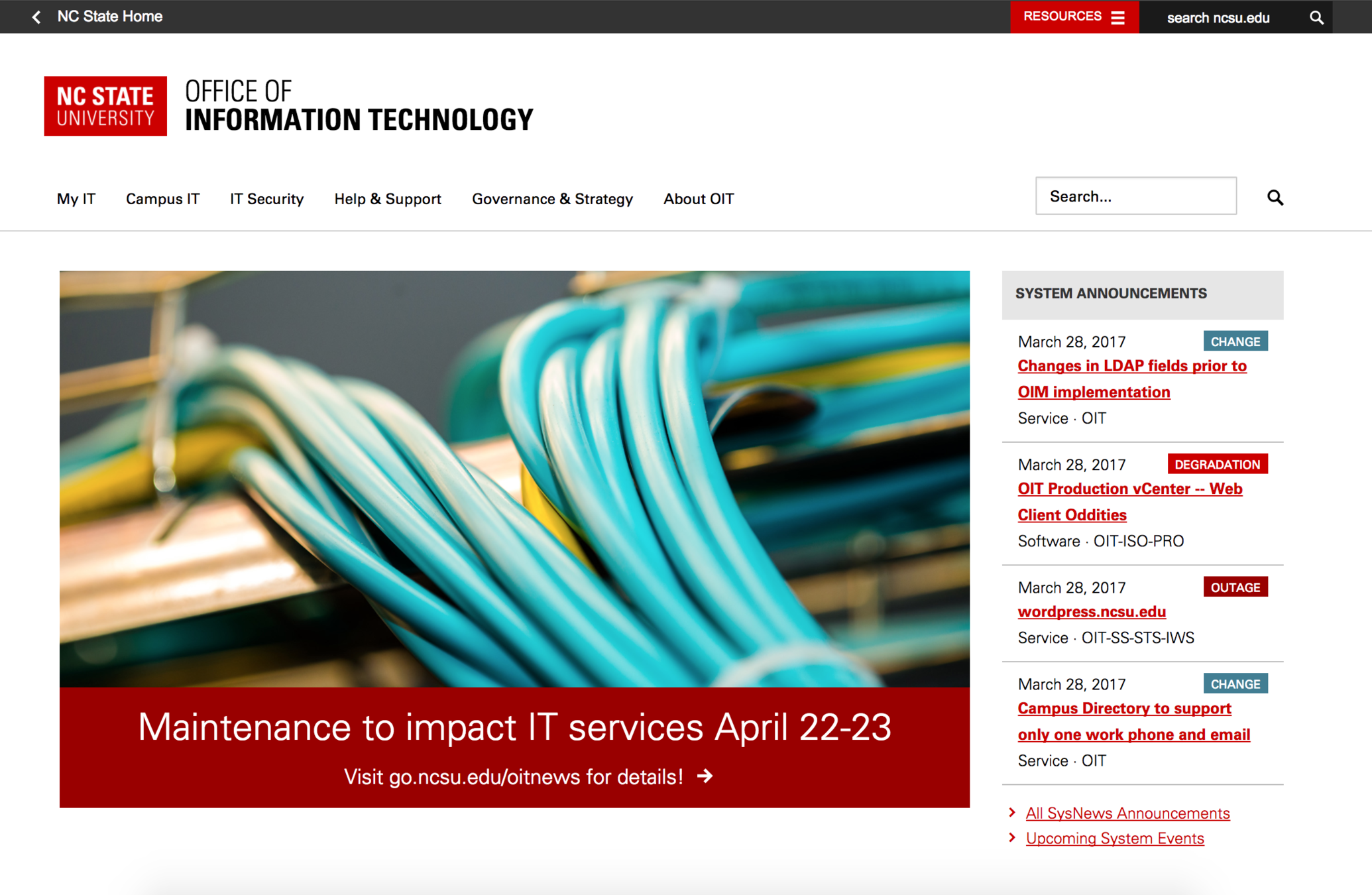Click the NC State University logo
Screen dimensions: 1372x895
105,106
